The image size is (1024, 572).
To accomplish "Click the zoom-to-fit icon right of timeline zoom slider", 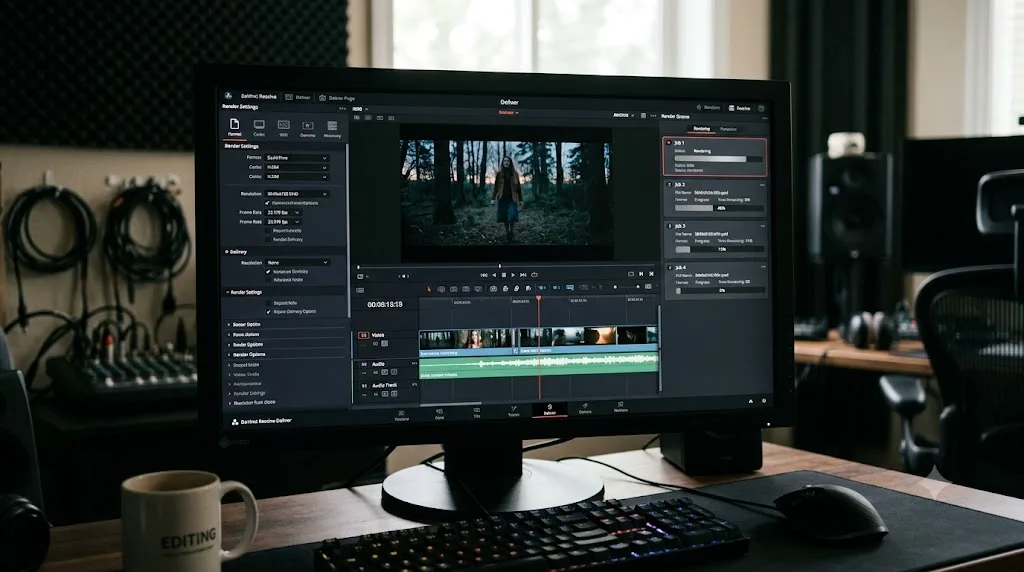I will 648,287.
